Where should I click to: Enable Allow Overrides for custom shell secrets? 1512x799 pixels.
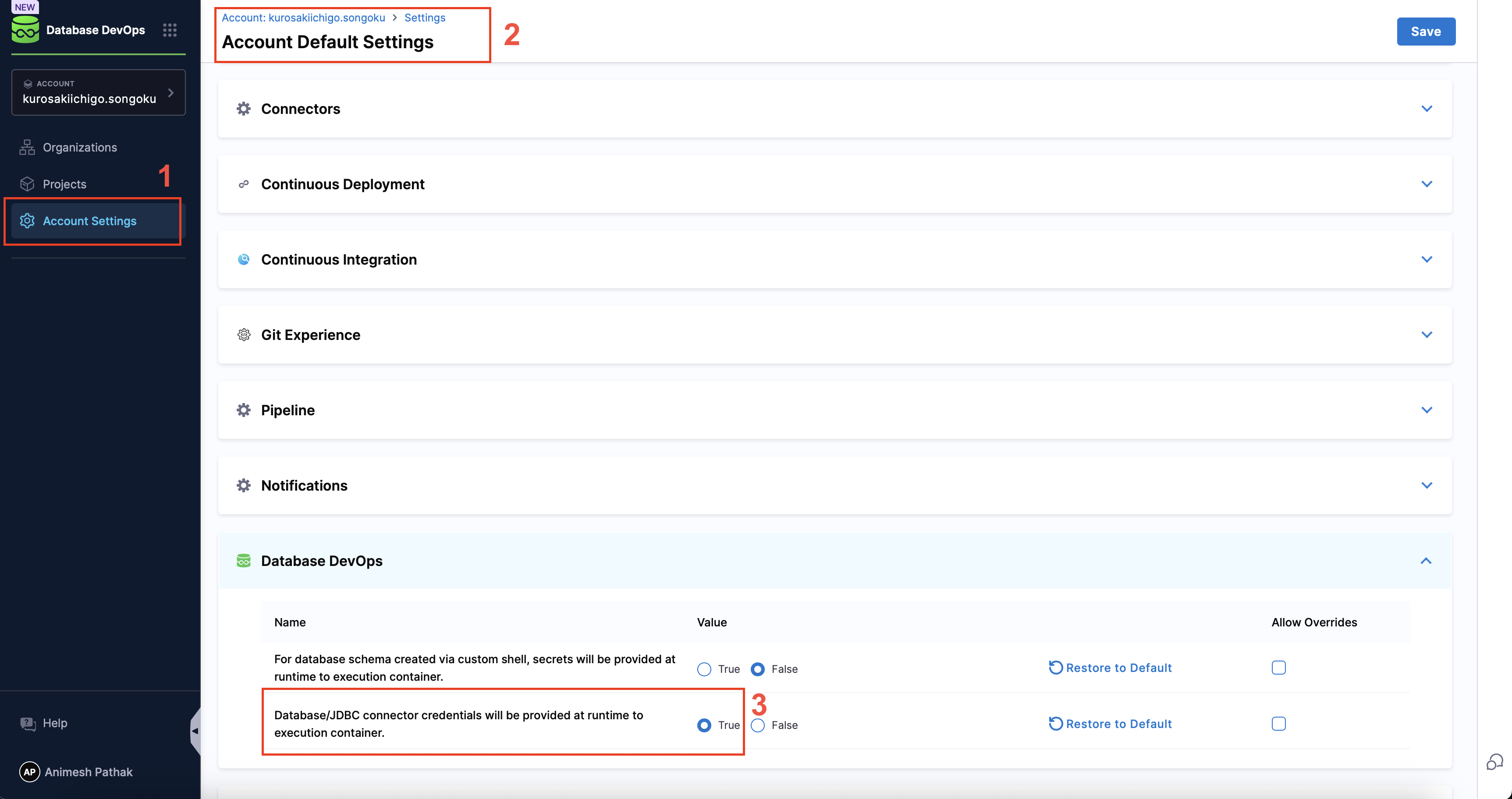point(1279,667)
